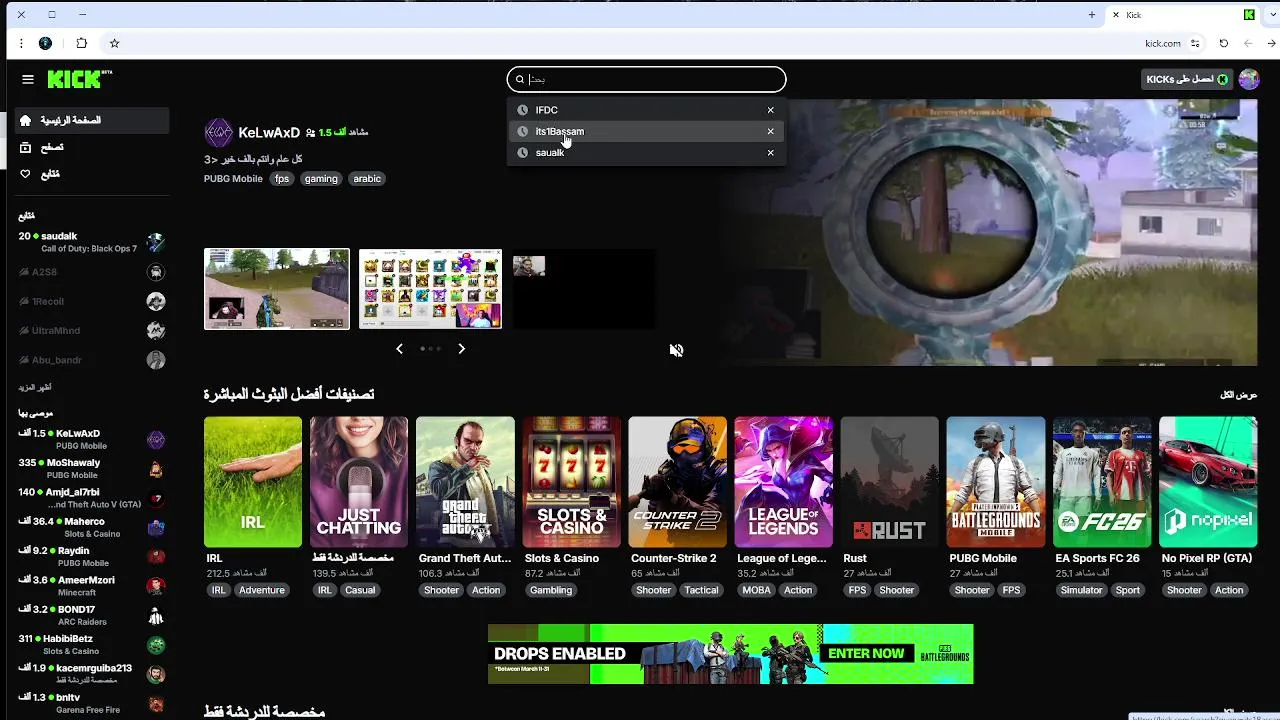
Task: Open recommended channel AmeerMzori
Action: (x=92, y=586)
